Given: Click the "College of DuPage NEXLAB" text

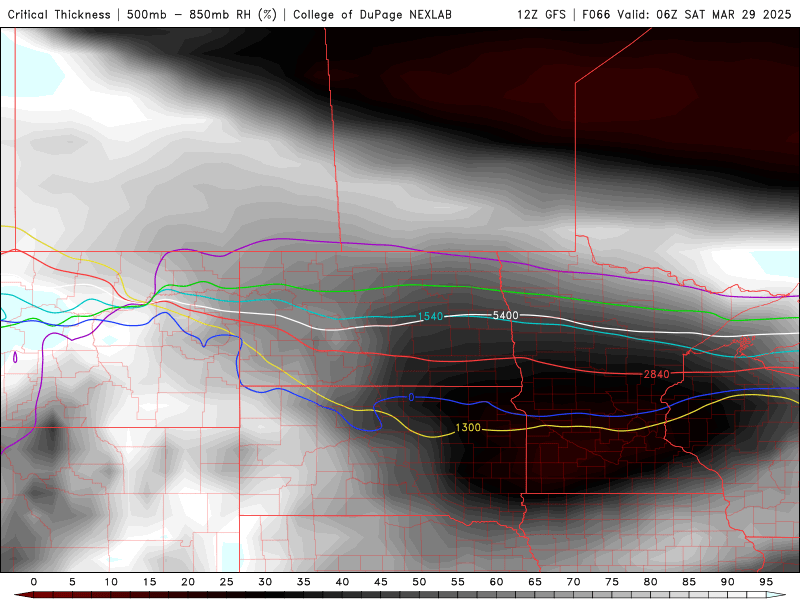Looking at the screenshot, I should 372,15.
